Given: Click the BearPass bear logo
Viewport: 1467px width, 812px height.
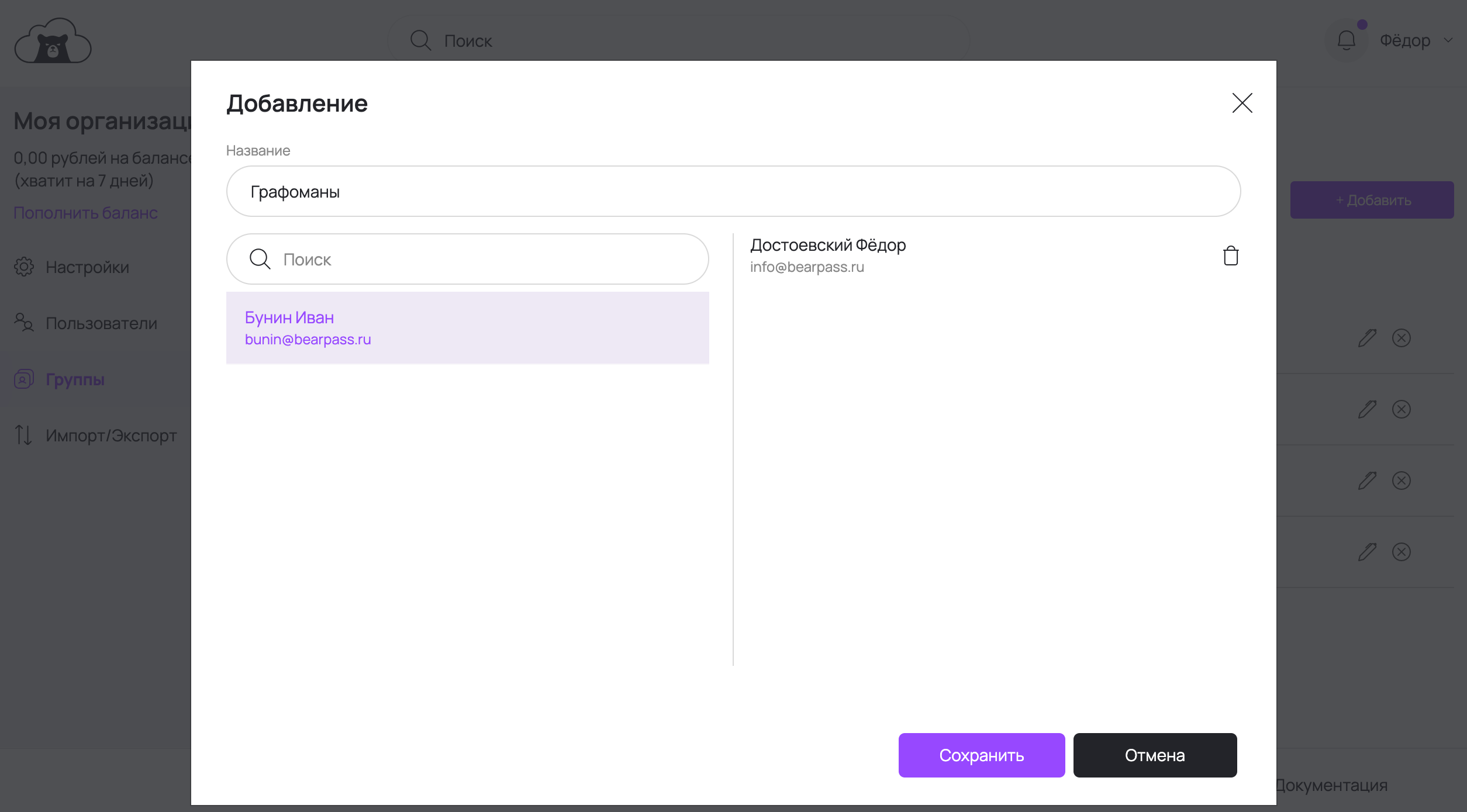Looking at the screenshot, I should (53, 41).
